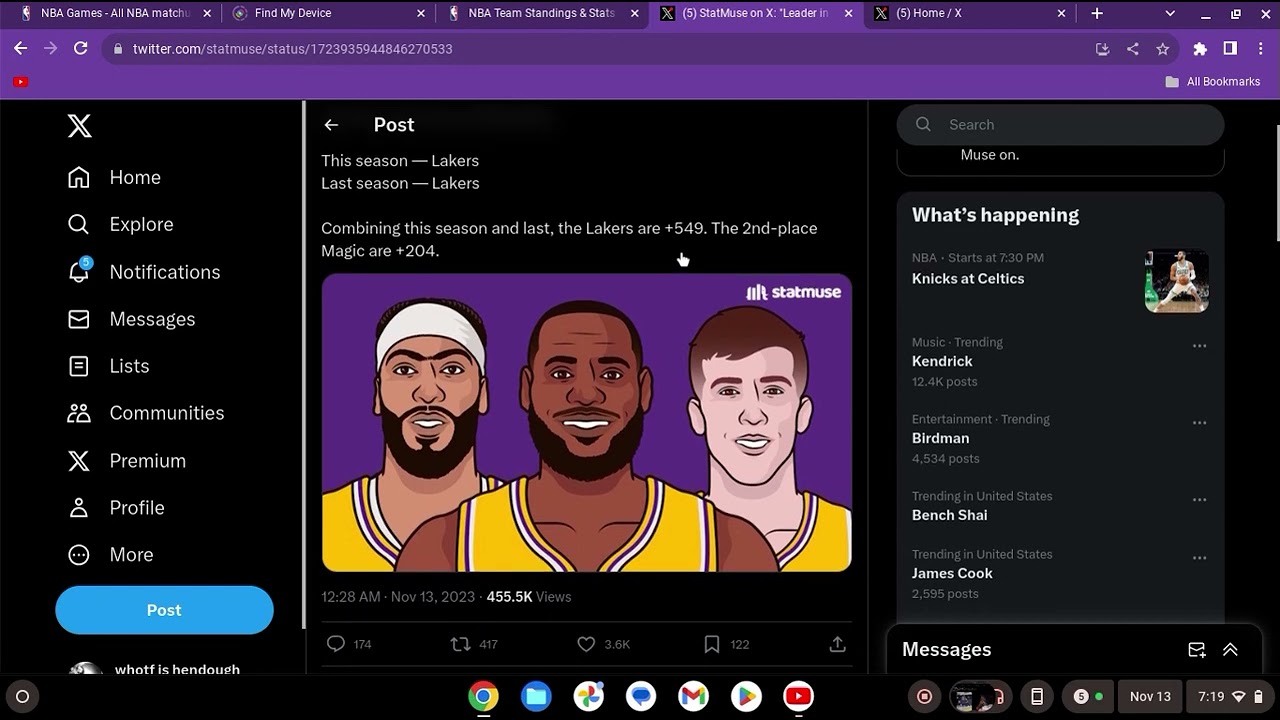Bookmark this page with the star icon
1280x720 pixels.
[x=1162, y=48]
